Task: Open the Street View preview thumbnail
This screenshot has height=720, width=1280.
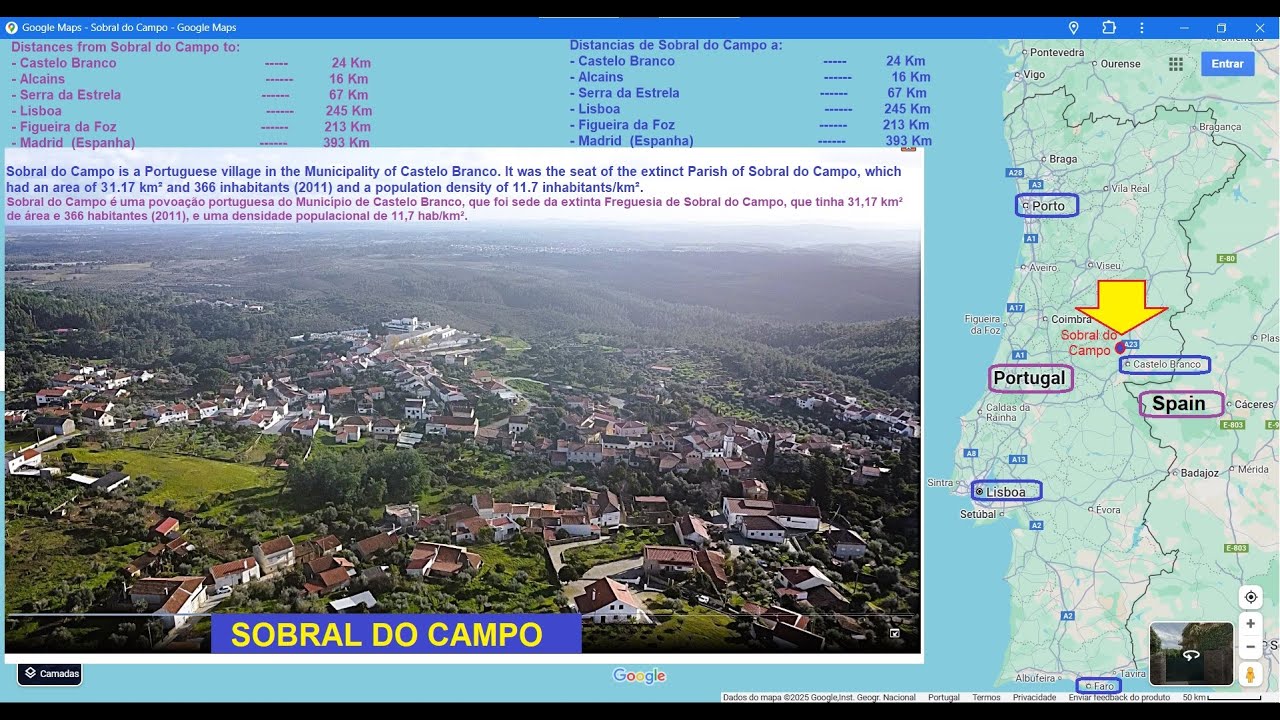Action: pyautogui.click(x=1191, y=654)
